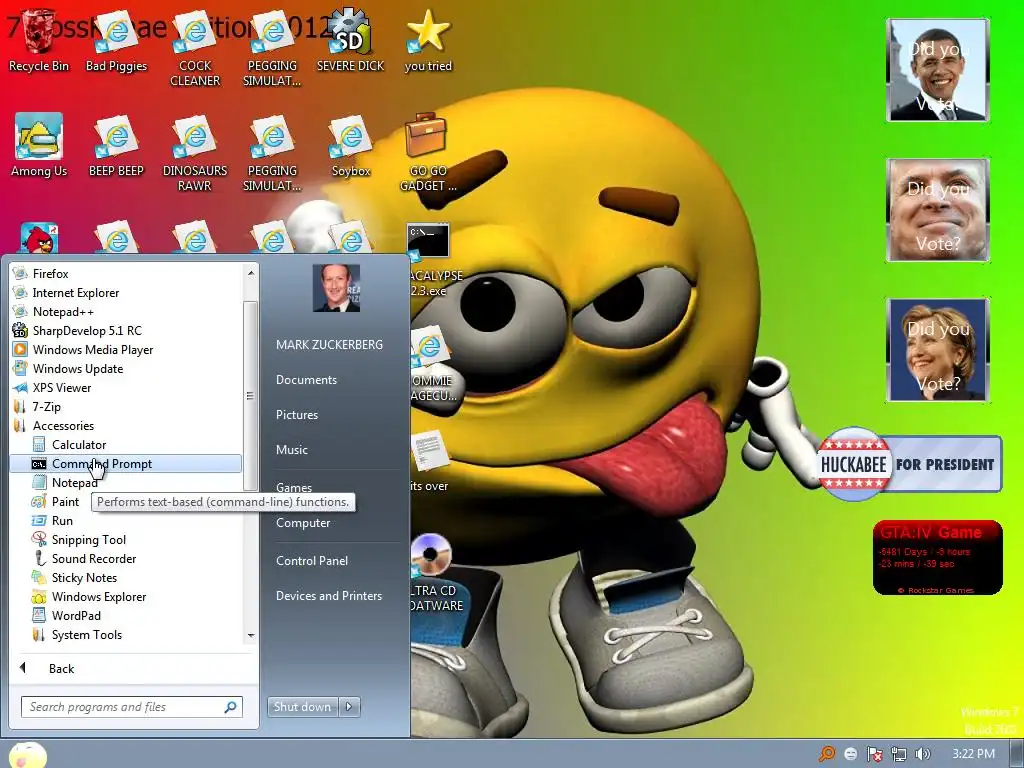
Task: Open Documents from the Start menu
Action: 306,380
